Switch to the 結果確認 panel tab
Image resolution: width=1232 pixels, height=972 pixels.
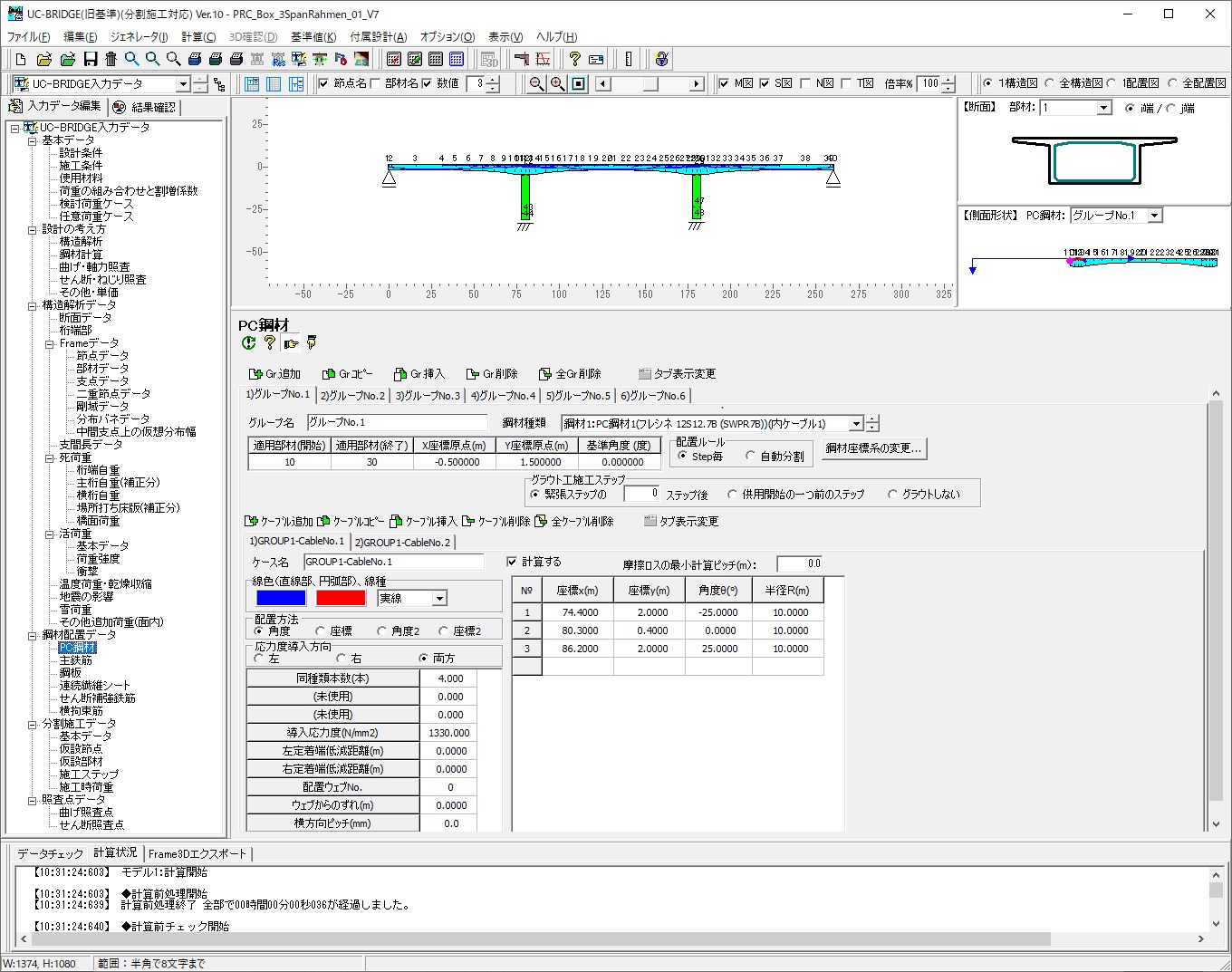pos(145,107)
